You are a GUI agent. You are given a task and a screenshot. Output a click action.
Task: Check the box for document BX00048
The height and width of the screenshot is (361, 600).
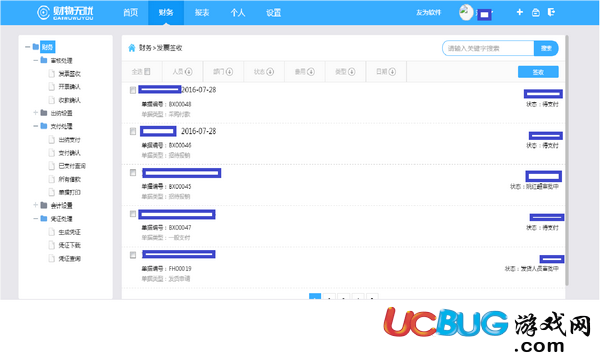(x=133, y=90)
